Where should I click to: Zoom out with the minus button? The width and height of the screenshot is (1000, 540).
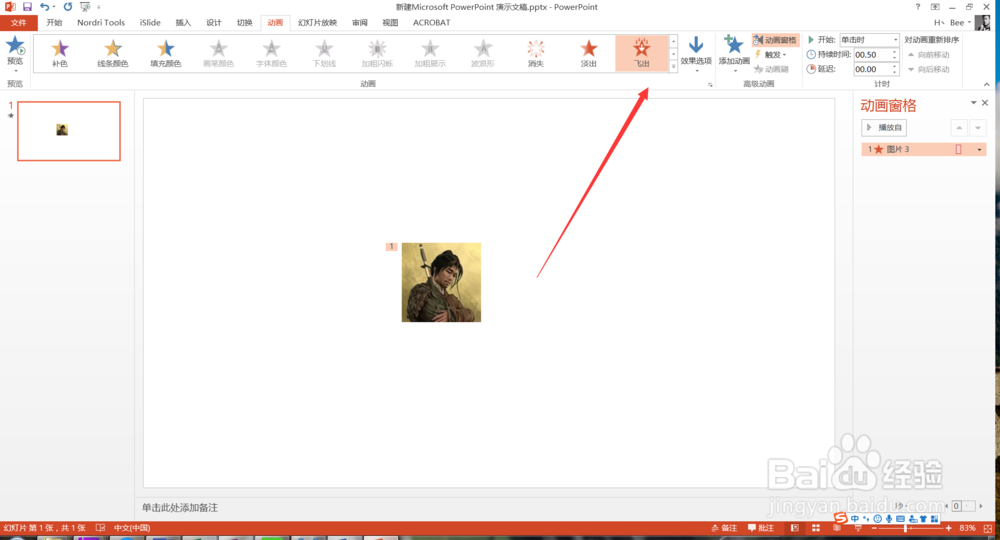pos(874,528)
